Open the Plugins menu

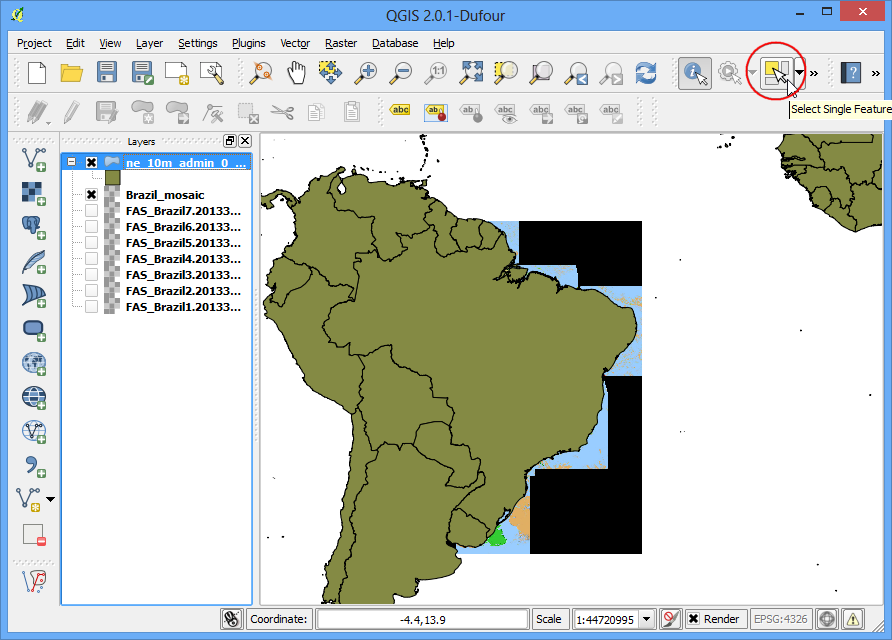point(249,43)
